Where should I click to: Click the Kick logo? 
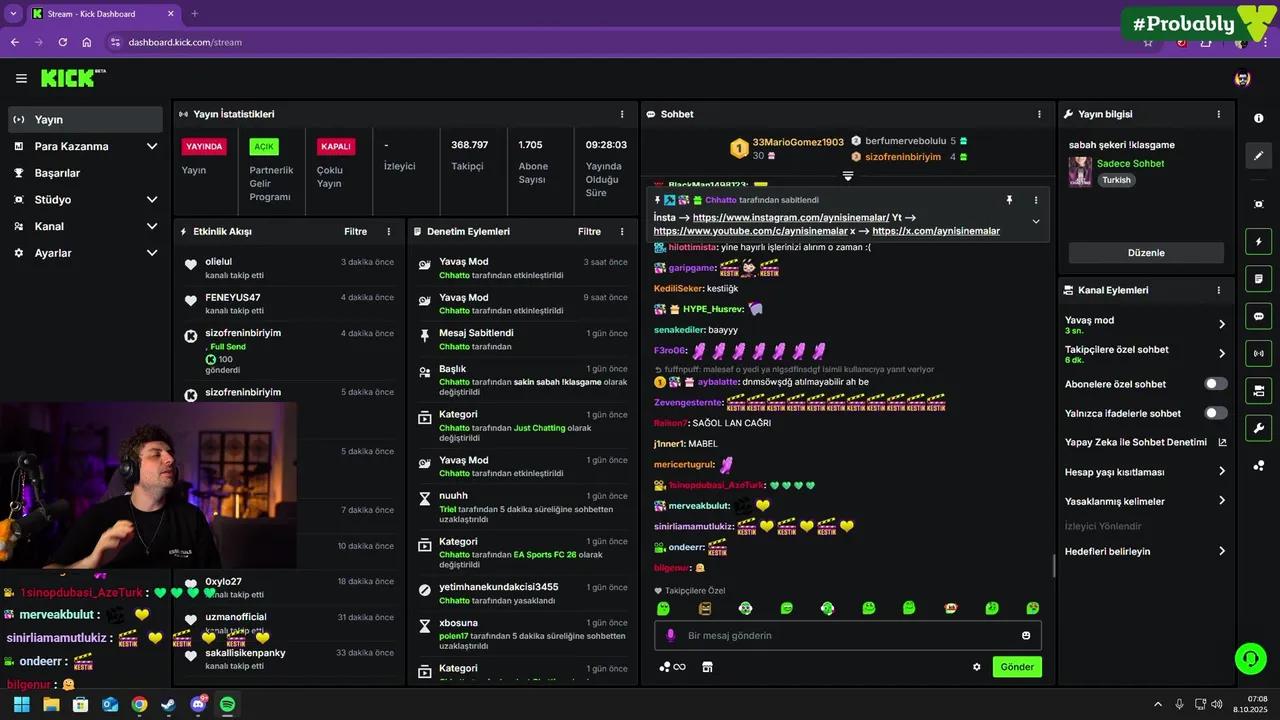coord(73,78)
